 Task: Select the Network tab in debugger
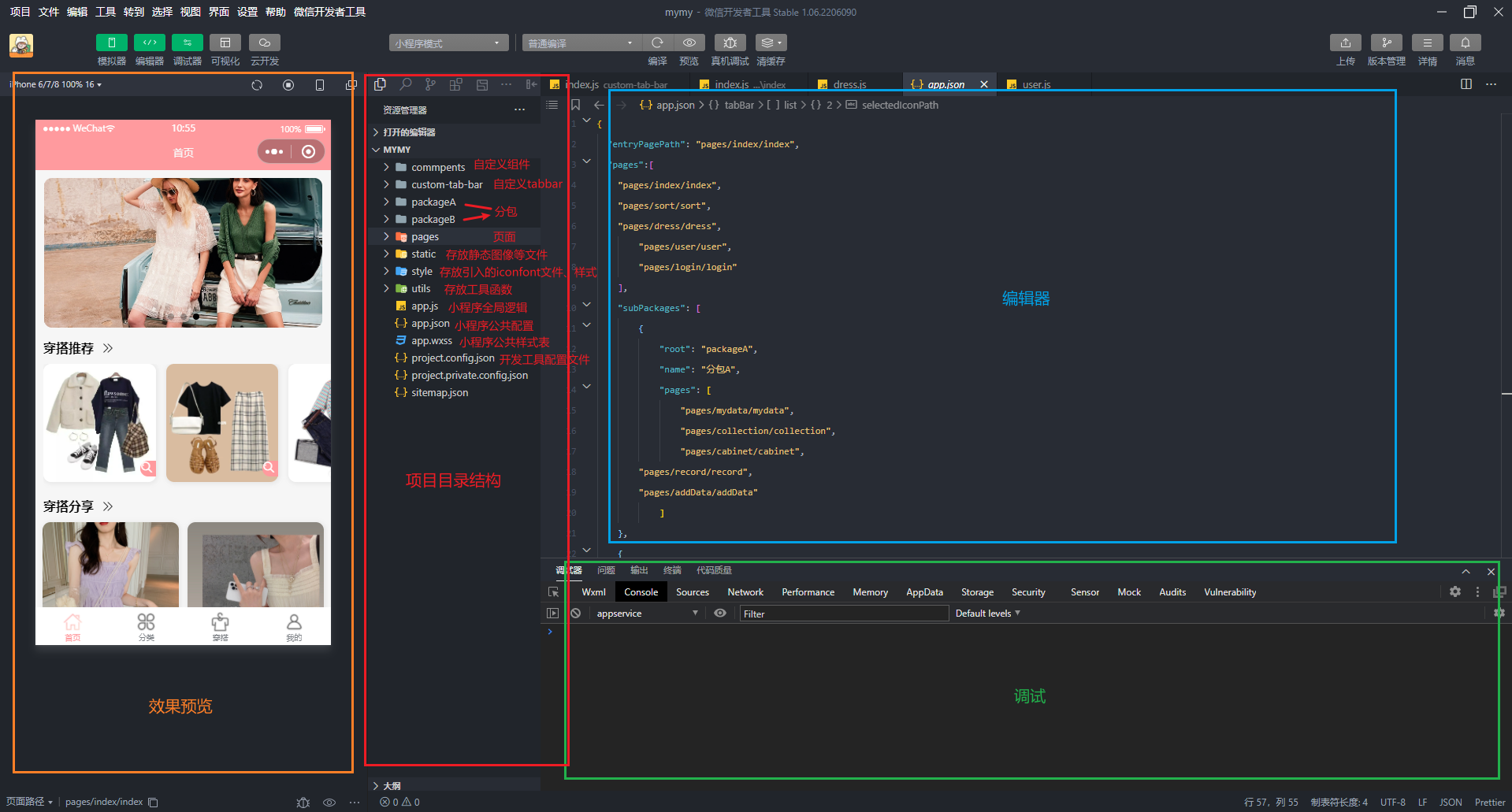pos(745,592)
